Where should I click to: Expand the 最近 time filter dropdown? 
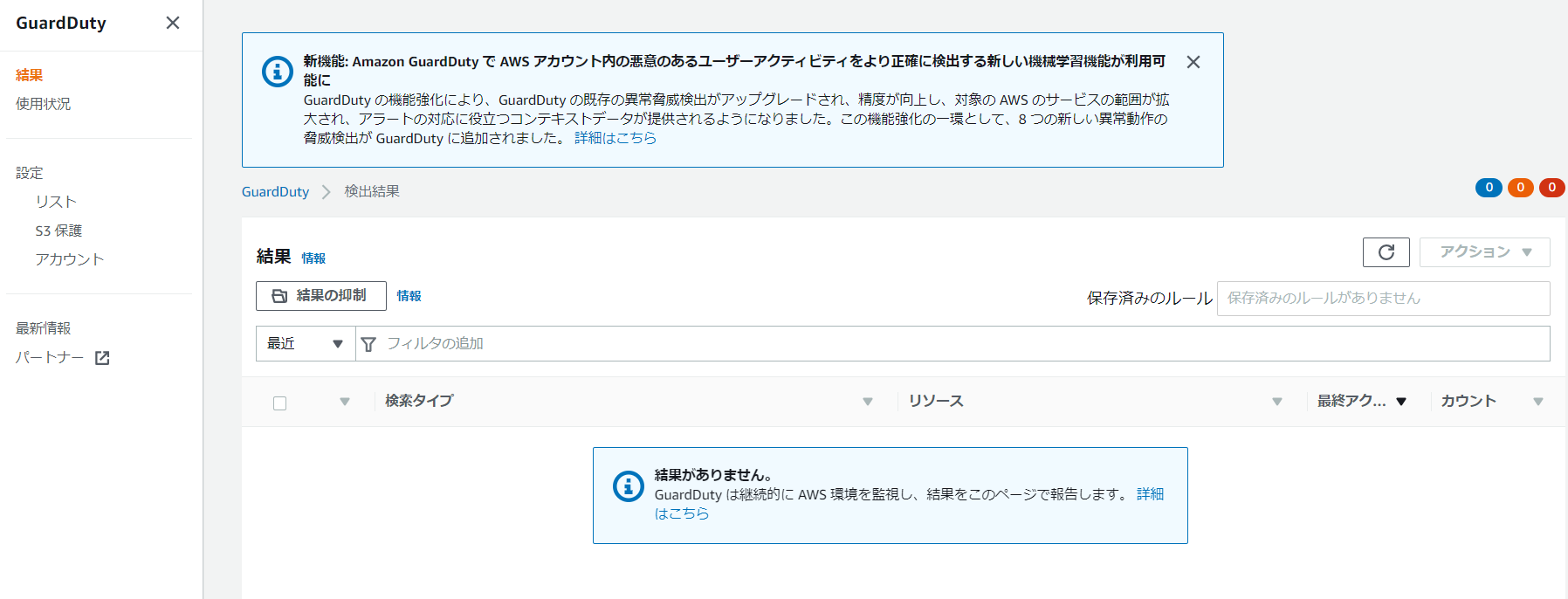point(305,344)
